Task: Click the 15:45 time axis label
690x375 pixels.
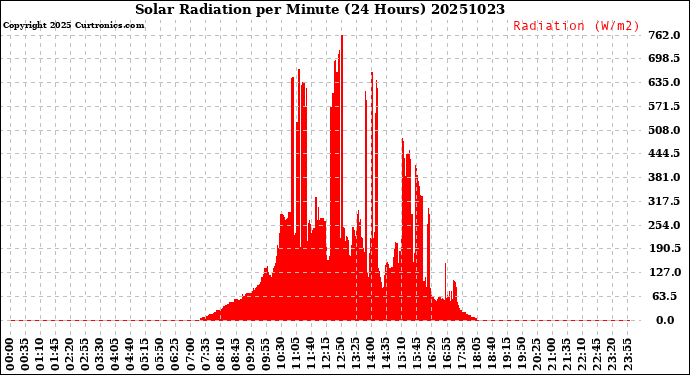Action: coord(416,355)
